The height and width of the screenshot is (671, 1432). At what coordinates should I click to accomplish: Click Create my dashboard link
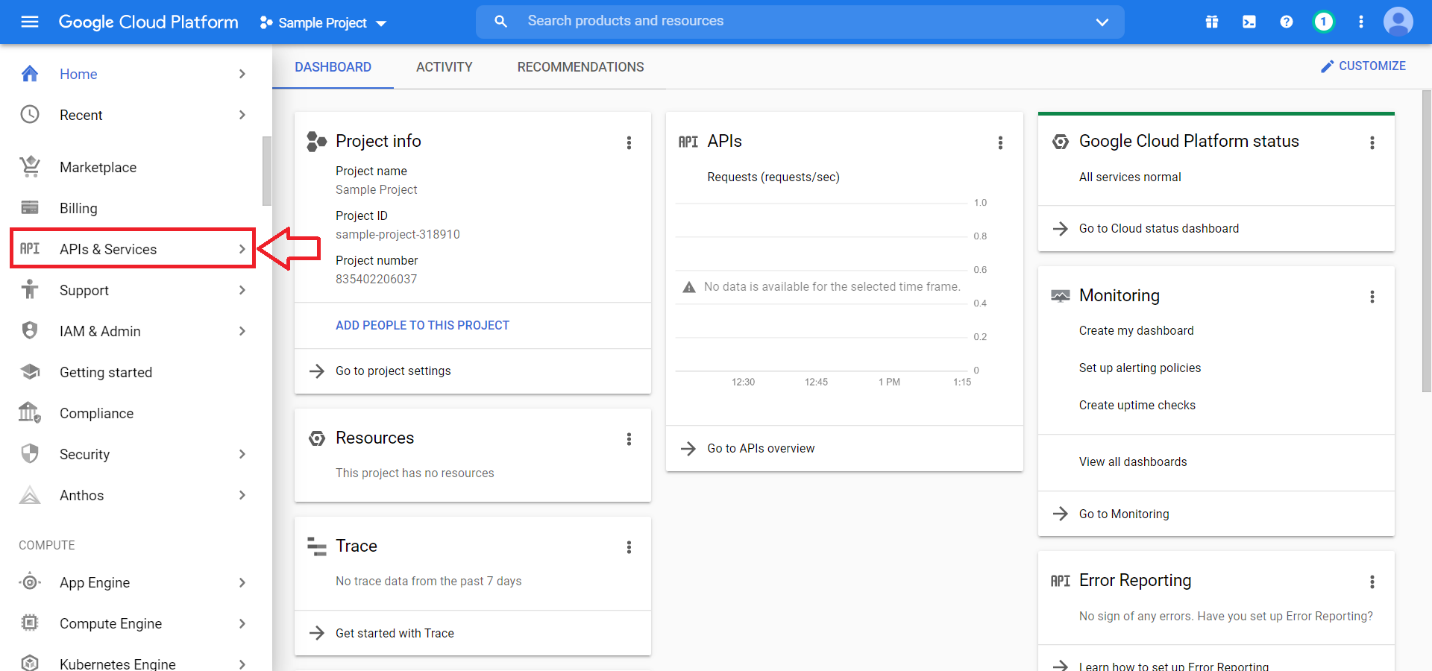[x=1136, y=331]
